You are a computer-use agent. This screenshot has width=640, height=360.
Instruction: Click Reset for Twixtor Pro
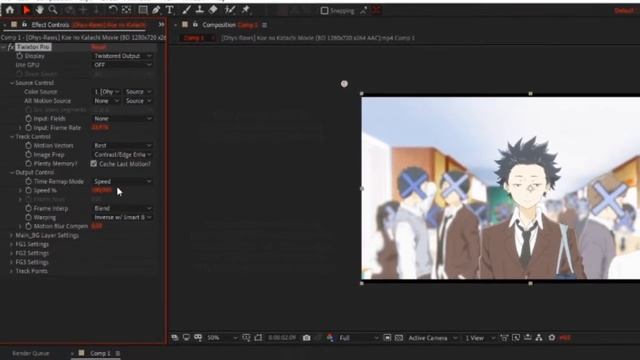99,47
